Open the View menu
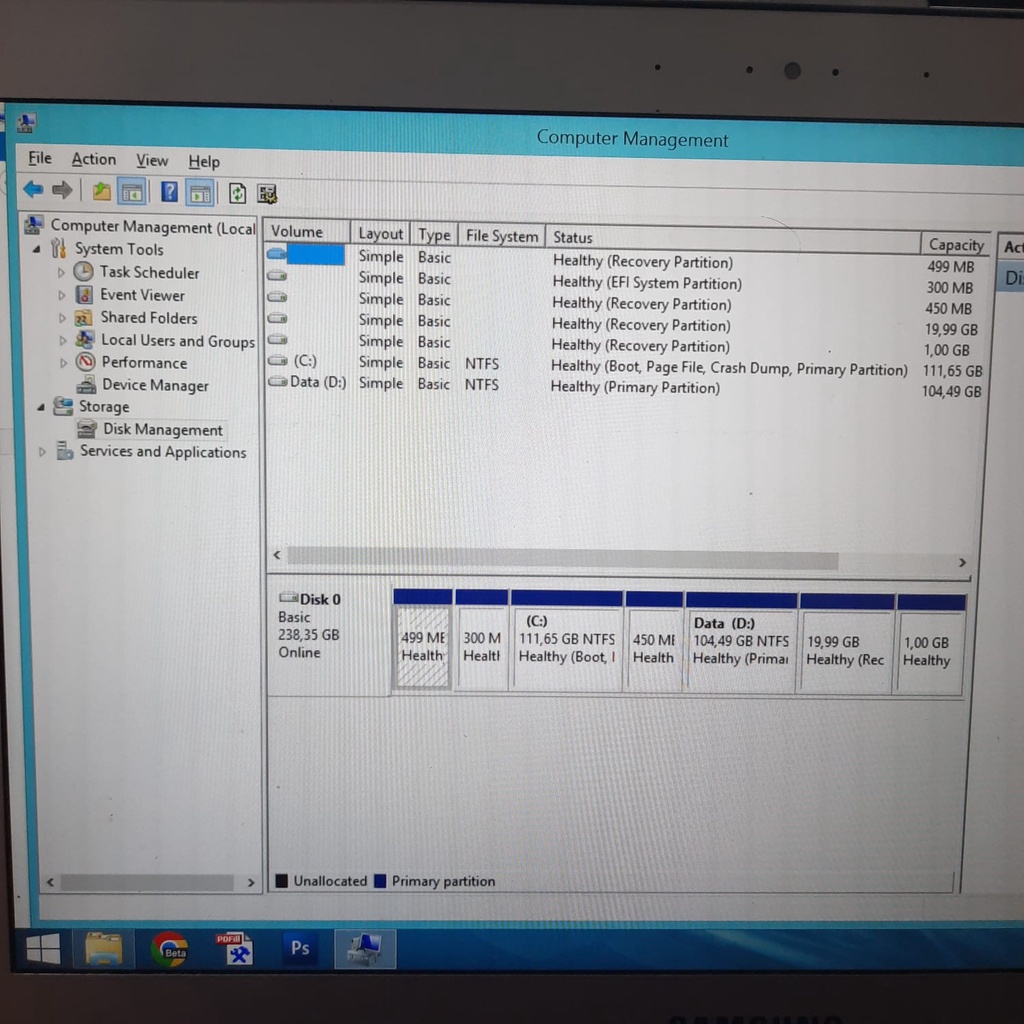Screen dimensions: 1024x1024 pos(152,161)
